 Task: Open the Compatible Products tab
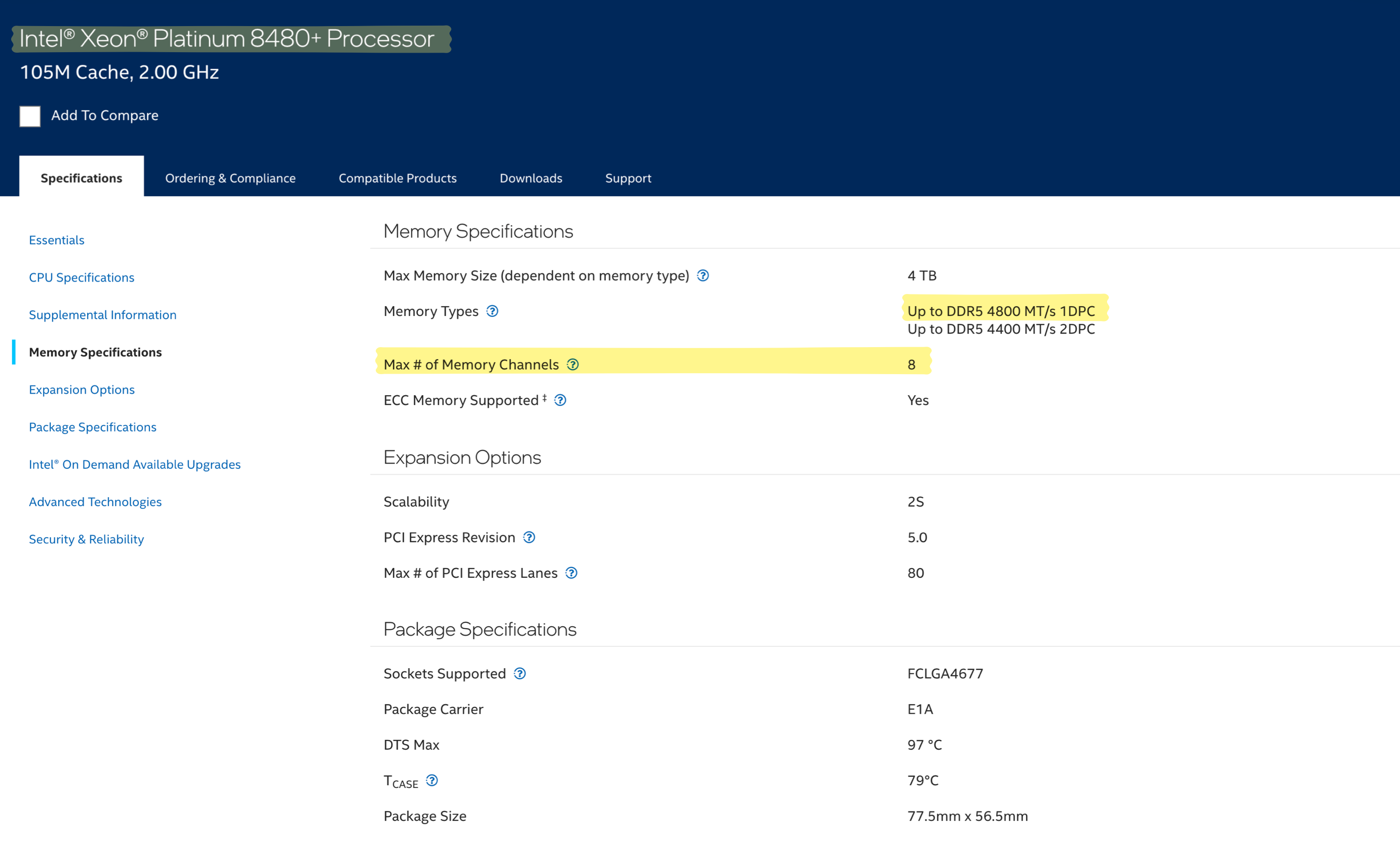(398, 178)
